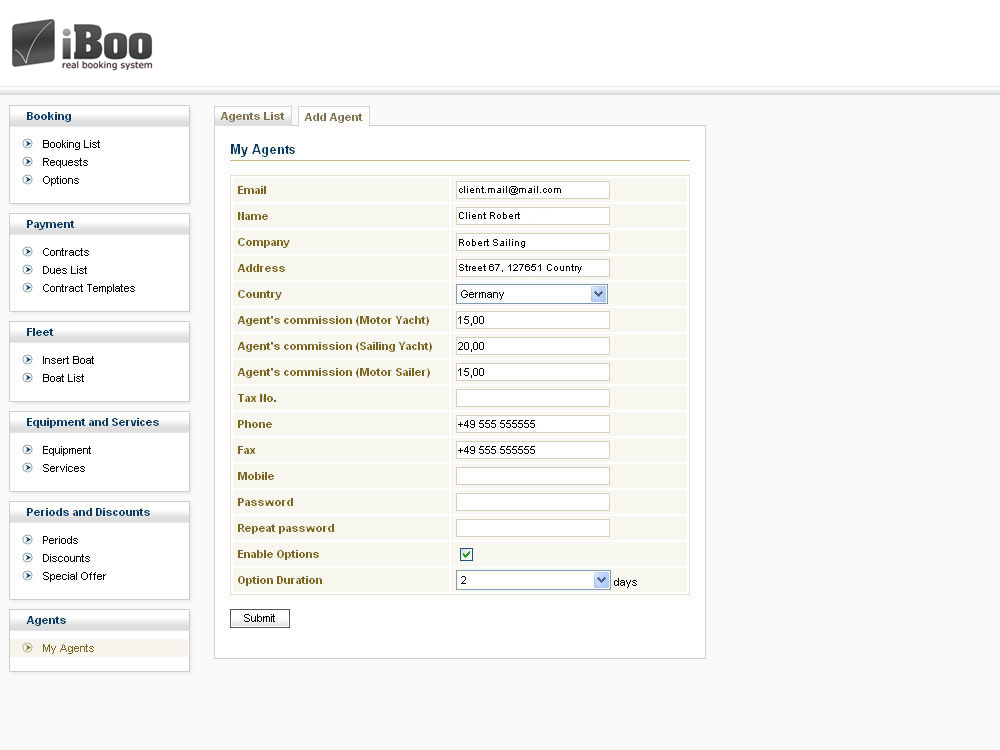Click arrow icon beside Periods
This screenshot has height=750, width=1000.
tap(28, 540)
